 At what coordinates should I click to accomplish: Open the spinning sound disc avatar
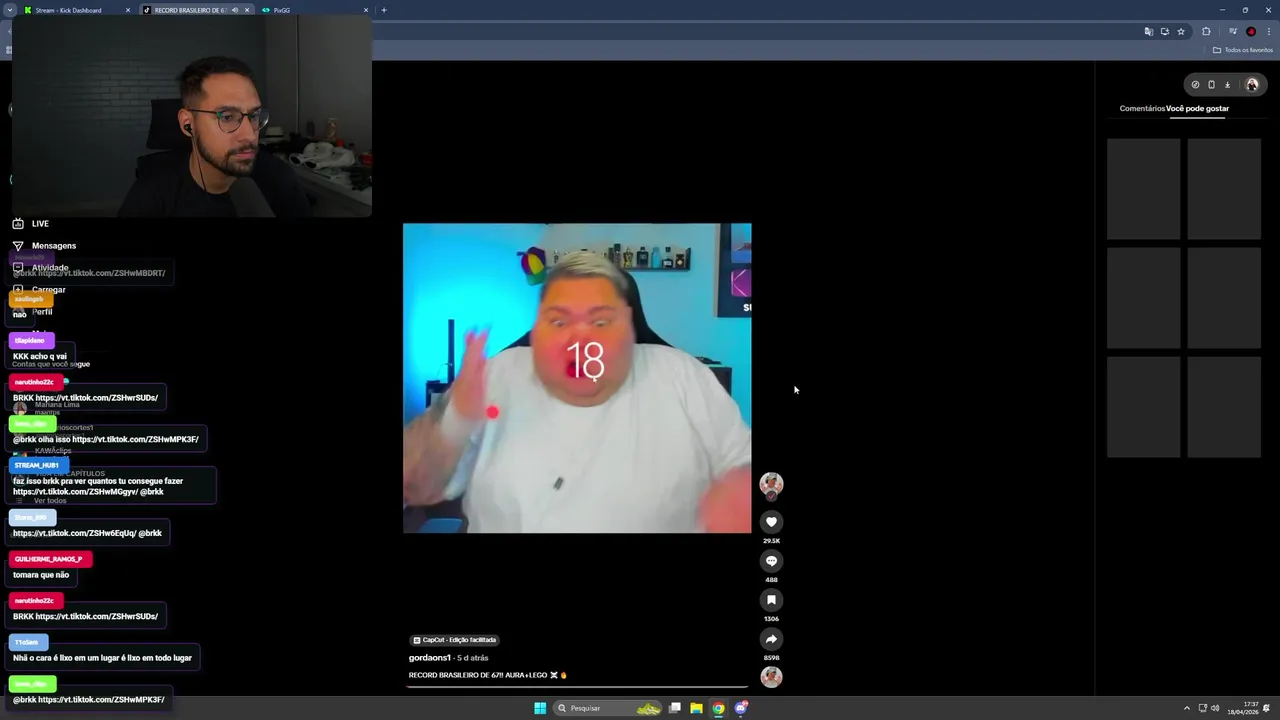click(x=771, y=677)
